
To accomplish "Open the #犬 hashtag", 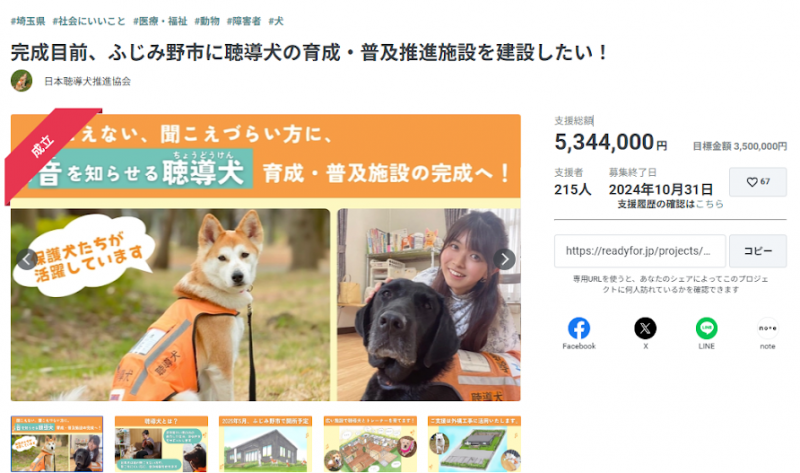I will point(276,21).
